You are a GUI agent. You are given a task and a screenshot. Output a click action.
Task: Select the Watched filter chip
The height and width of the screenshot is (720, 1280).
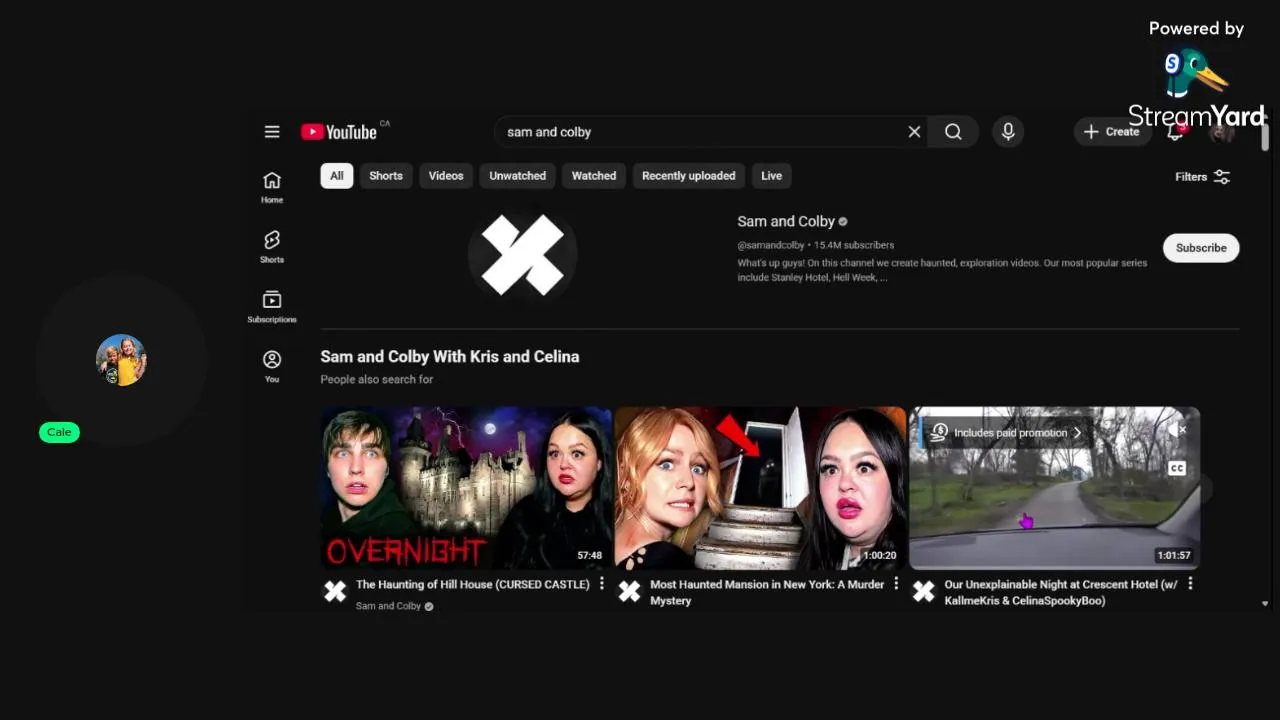pyautogui.click(x=594, y=176)
